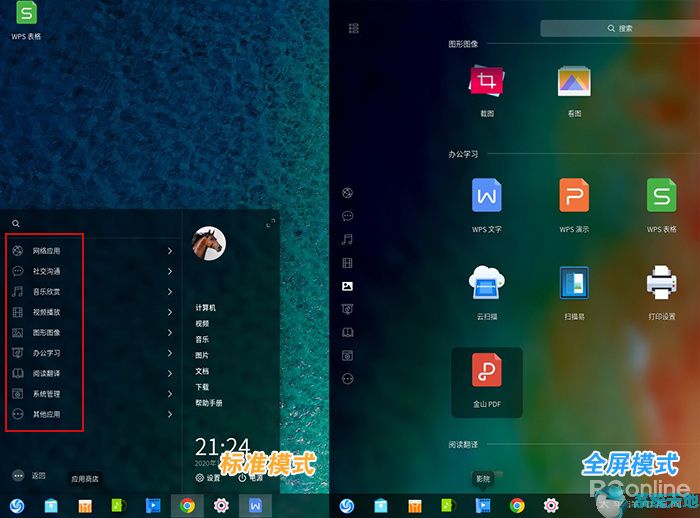
Task: Expand the 系统管理 category chevron
Action: coord(170,394)
